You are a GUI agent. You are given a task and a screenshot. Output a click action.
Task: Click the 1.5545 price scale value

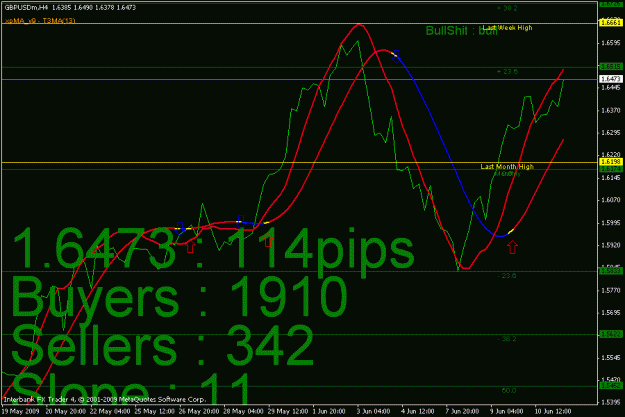611,358
